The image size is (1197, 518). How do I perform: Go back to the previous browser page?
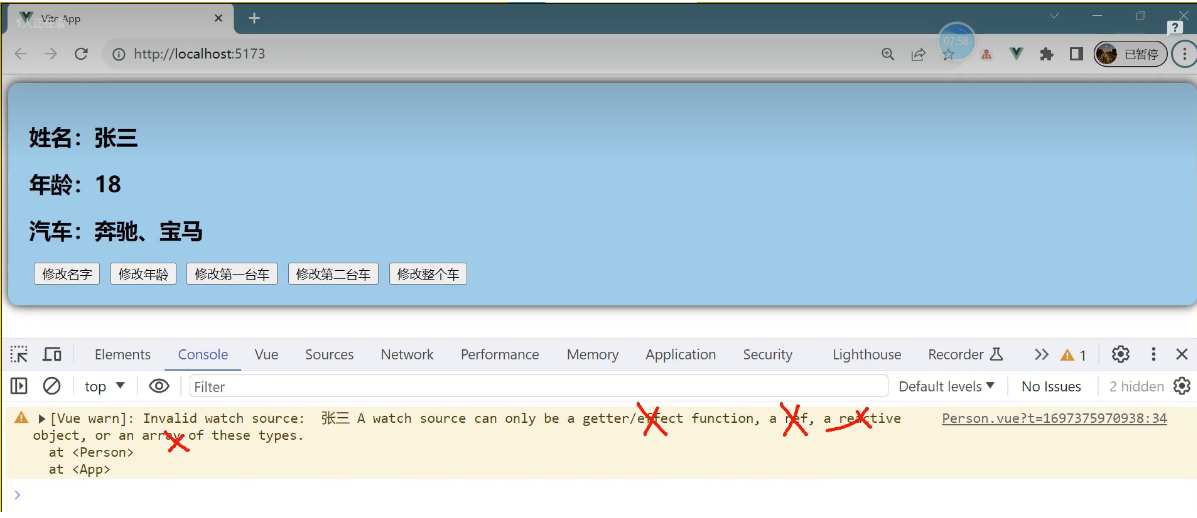coord(21,54)
